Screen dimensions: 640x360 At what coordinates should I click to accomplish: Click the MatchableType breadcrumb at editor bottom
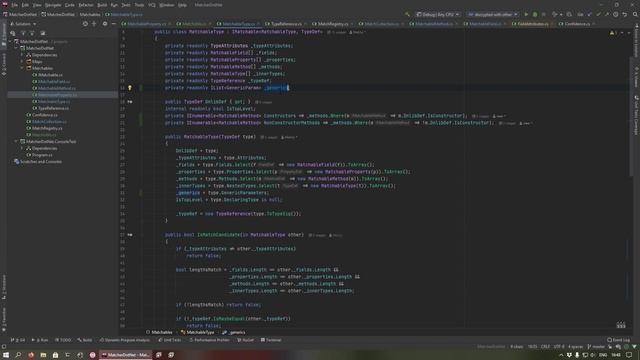(198, 333)
